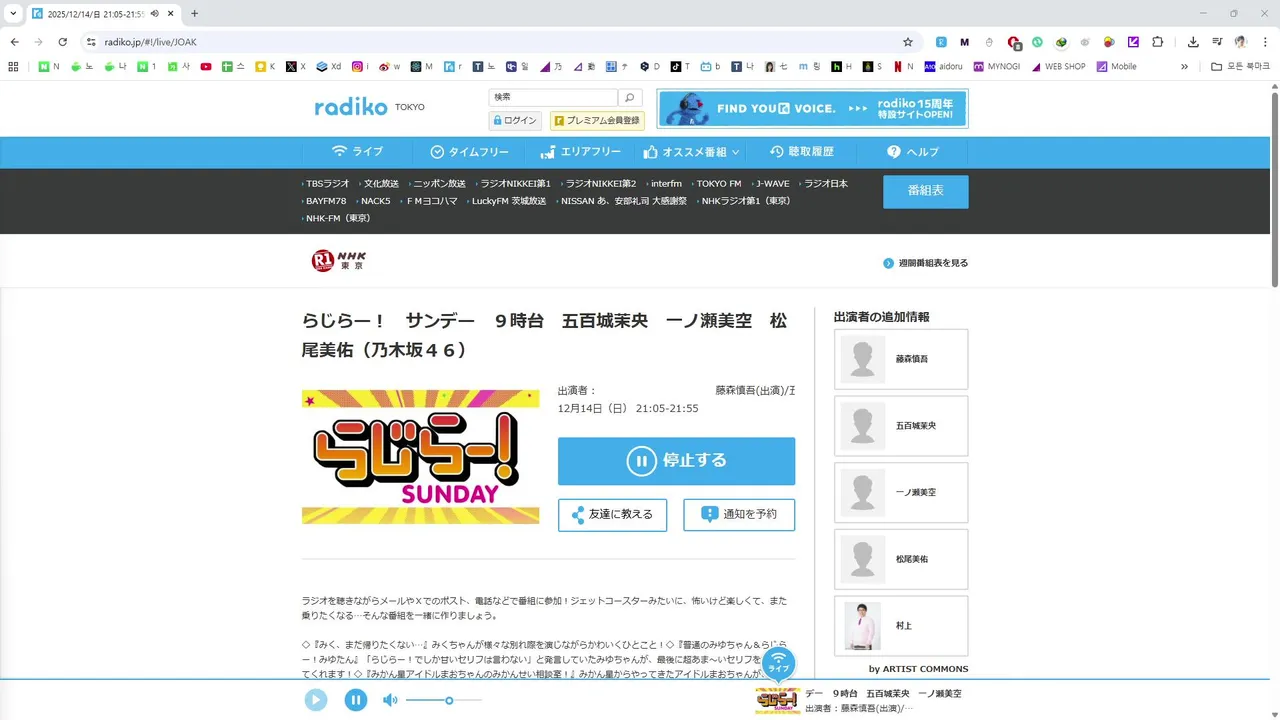Click the FIND YOUR VOICE banner
Viewport: 1280px width, 720px height.
(812, 109)
